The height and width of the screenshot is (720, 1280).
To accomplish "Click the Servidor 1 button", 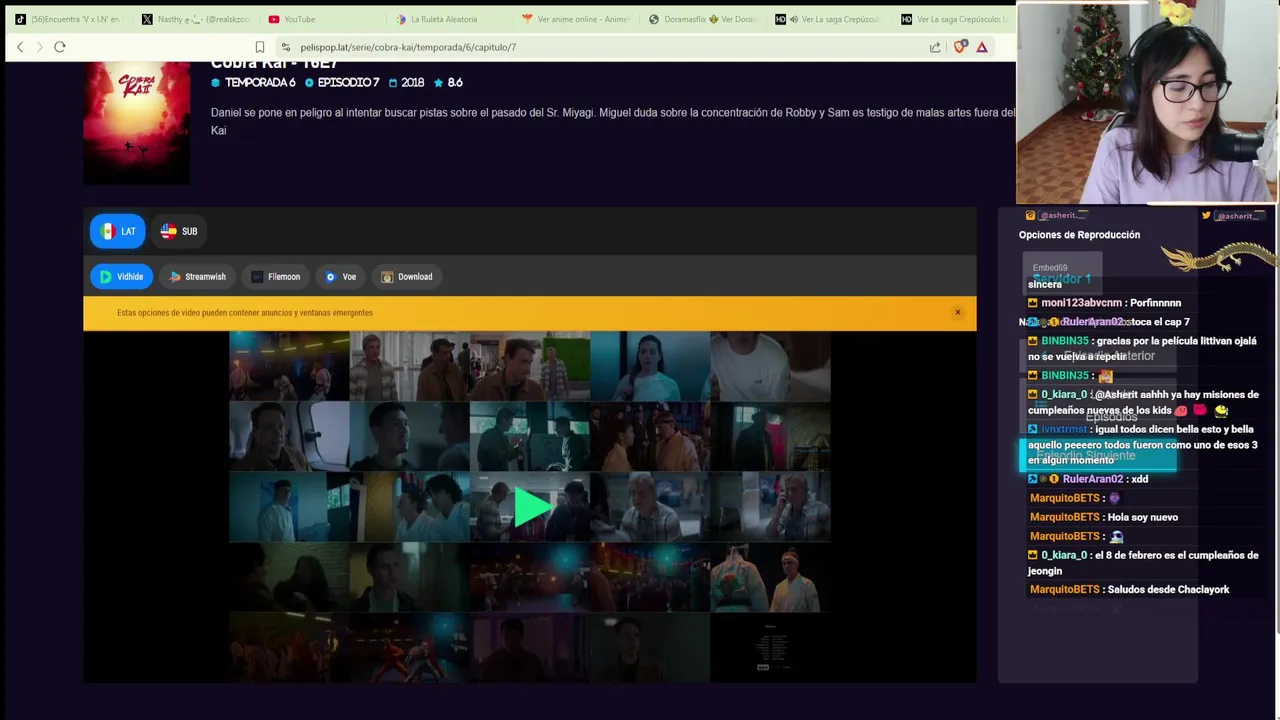I will click(x=1062, y=273).
